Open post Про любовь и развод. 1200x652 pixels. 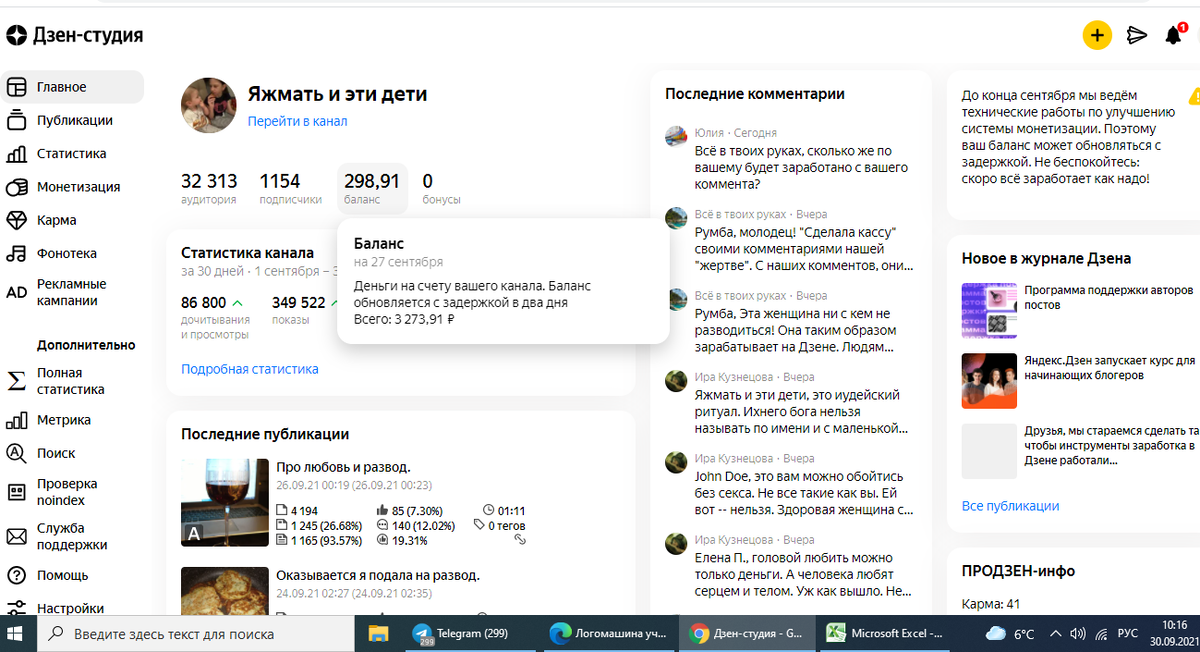pos(343,467)
